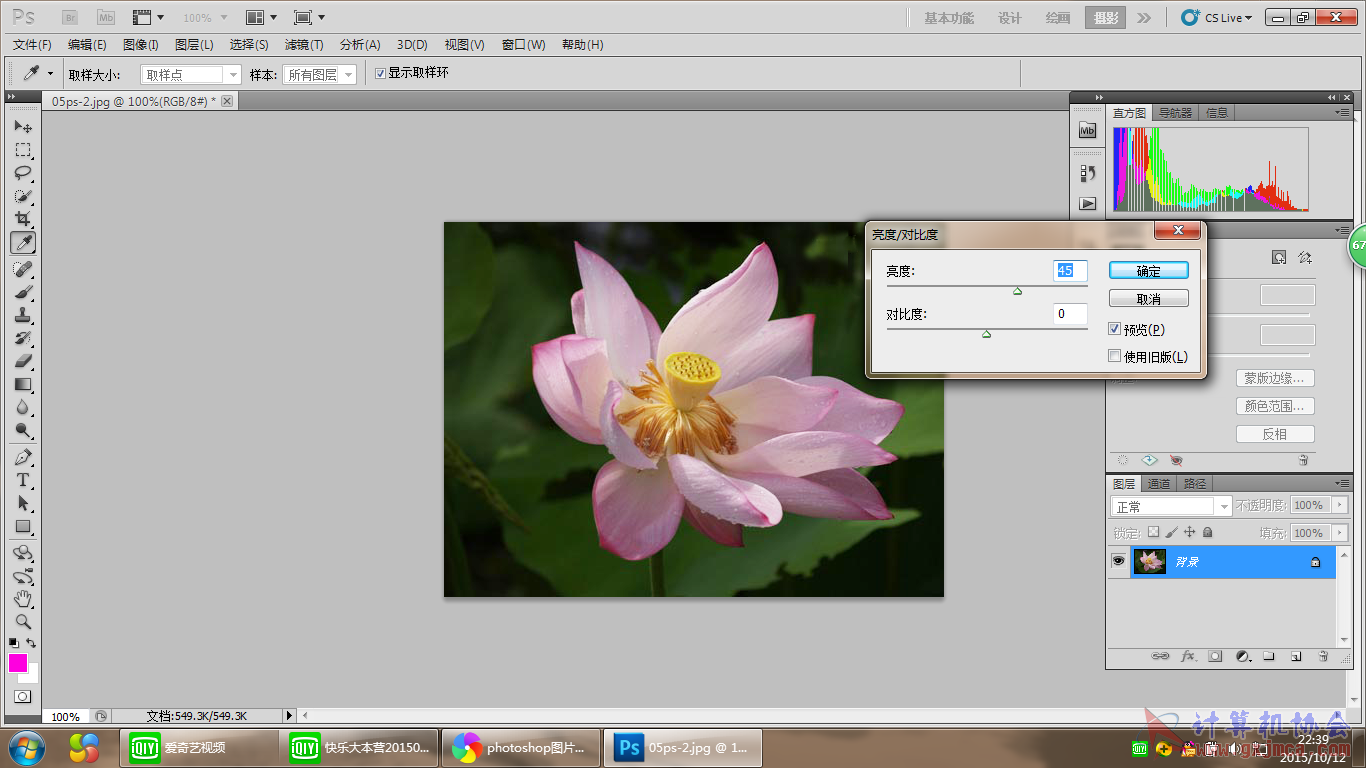The height and width of the screenshot is (768, 1366).
Task: Switch to the 路径 tab
Action: [1195, 483]
